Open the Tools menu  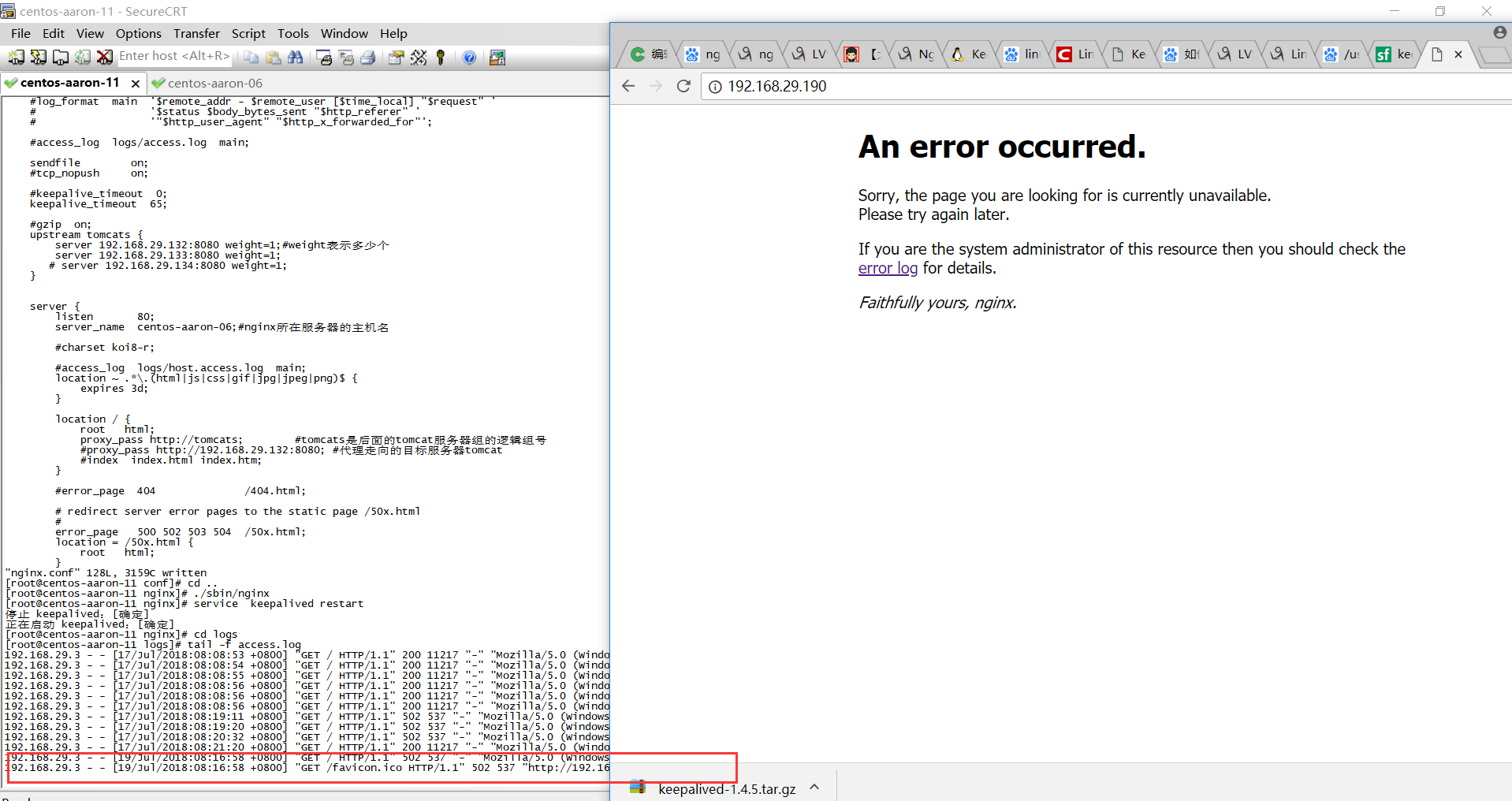[x=293, y=33]
